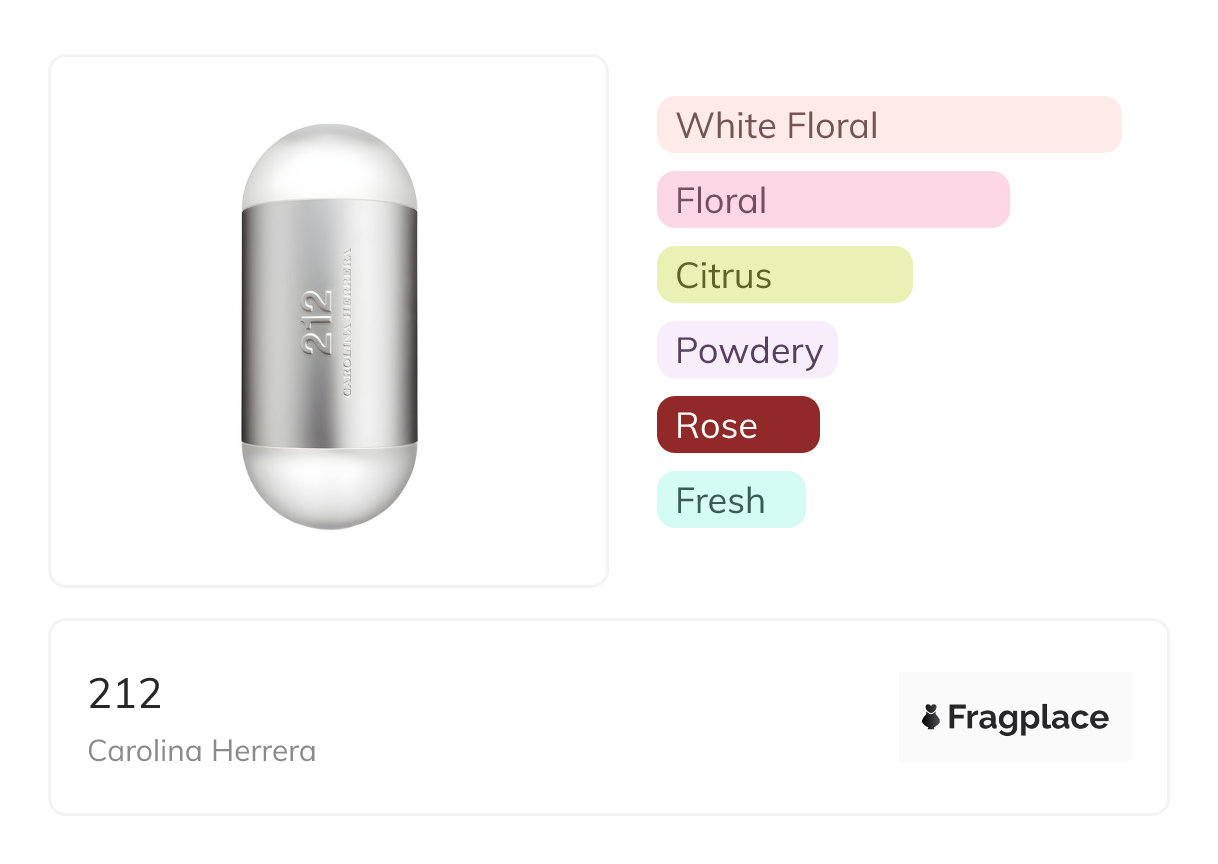This screenshot has width=1218, height=864.
Task: Click the "White Floral" text label
Action: (777, 126)
